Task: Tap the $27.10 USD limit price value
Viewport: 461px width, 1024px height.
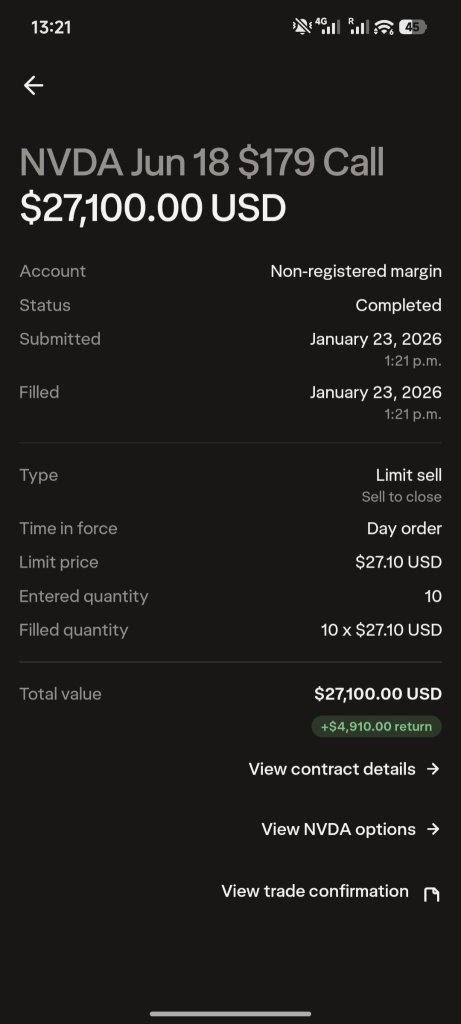Action: click(x=398, y=562)
